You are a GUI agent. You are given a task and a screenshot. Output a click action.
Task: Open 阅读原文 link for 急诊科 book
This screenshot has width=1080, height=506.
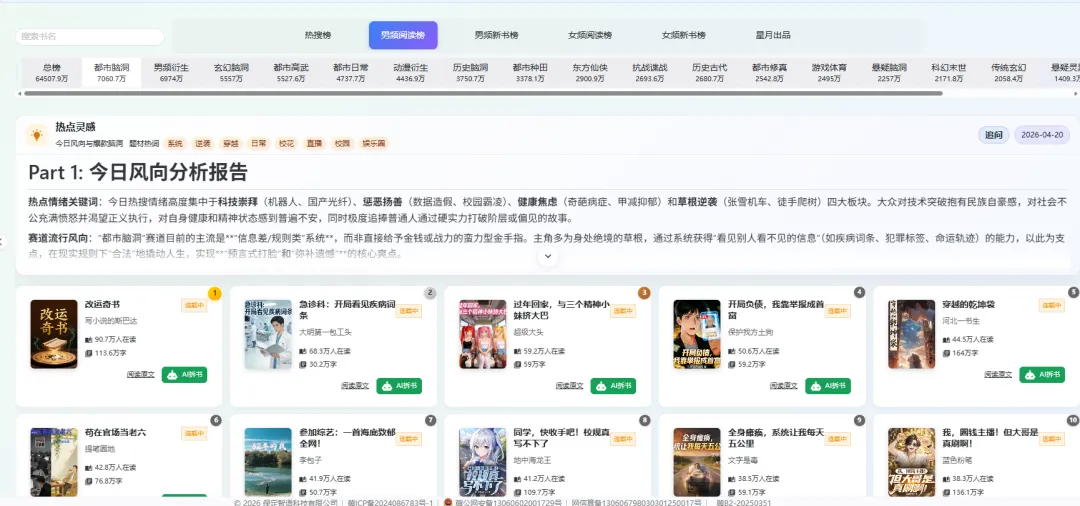click(355, 386)
